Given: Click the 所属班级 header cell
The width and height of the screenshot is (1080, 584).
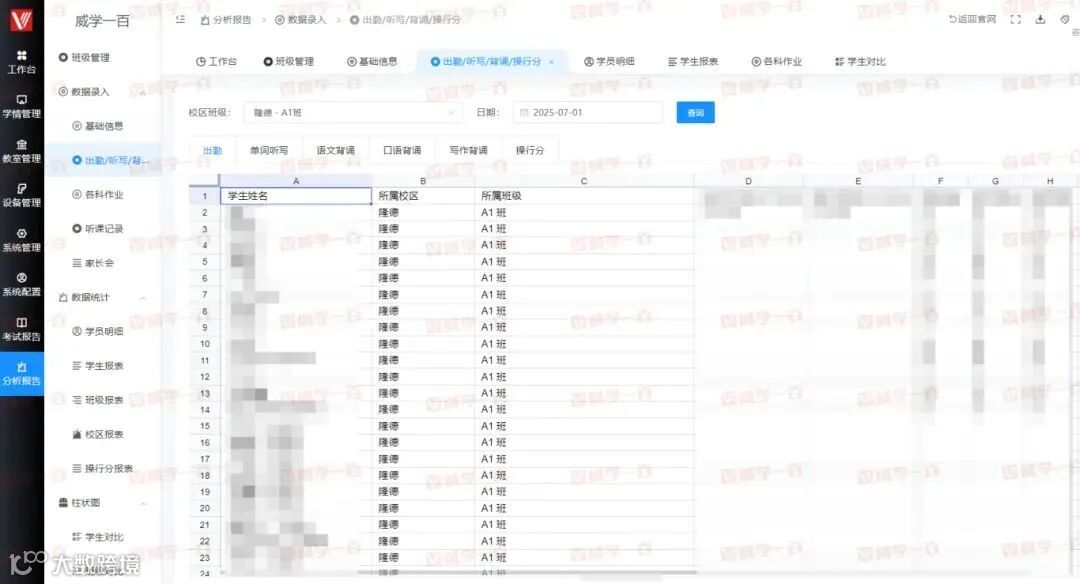Looking at the screenshot, I should [584, 196].
